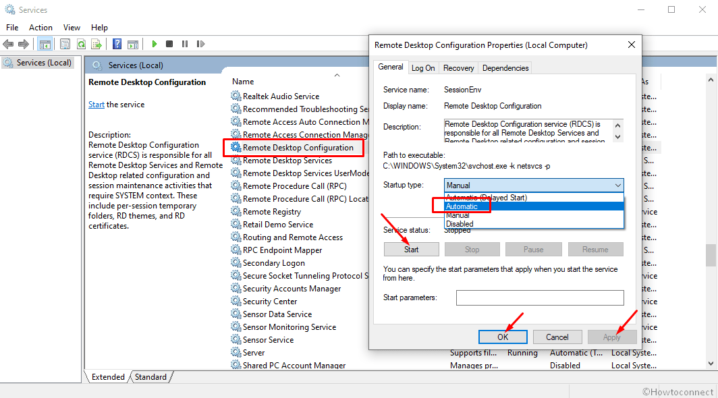Image resolution: width=718 pixels, height=398 pixels.
Task: Open the View menu
Action: pos(71,27)
